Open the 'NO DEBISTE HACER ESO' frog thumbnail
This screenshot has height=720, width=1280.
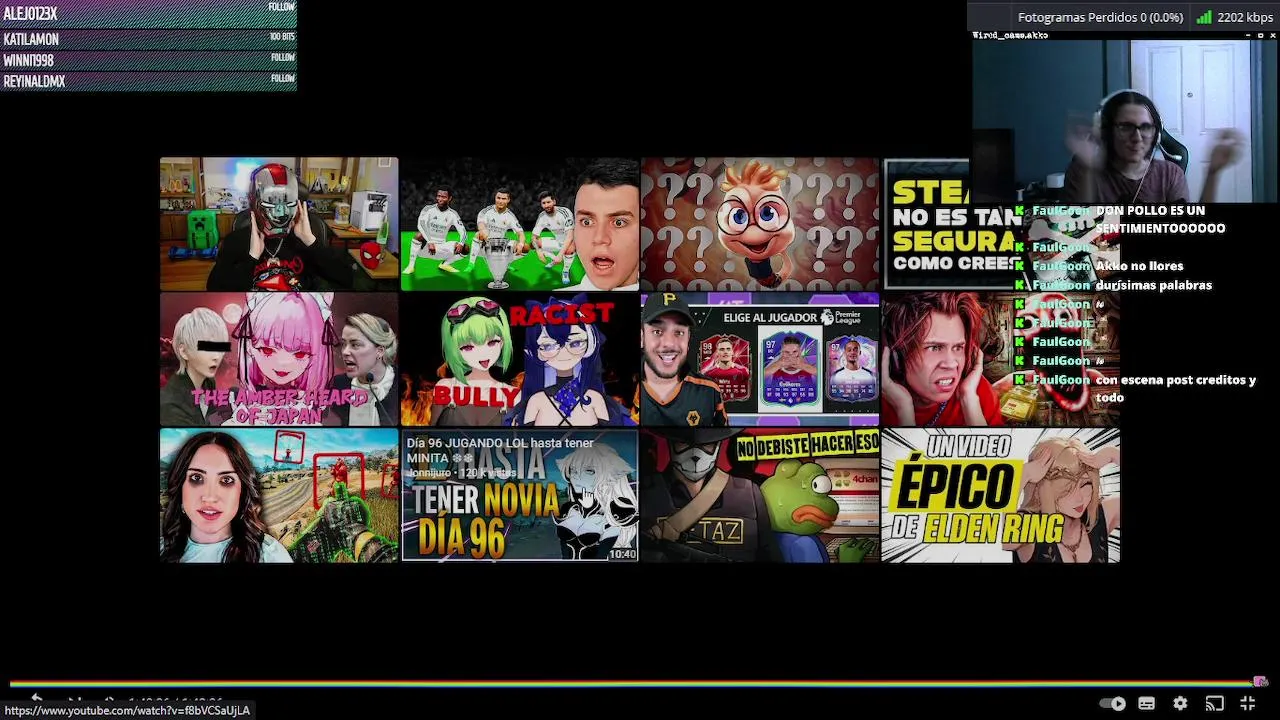tap(760, 496)
